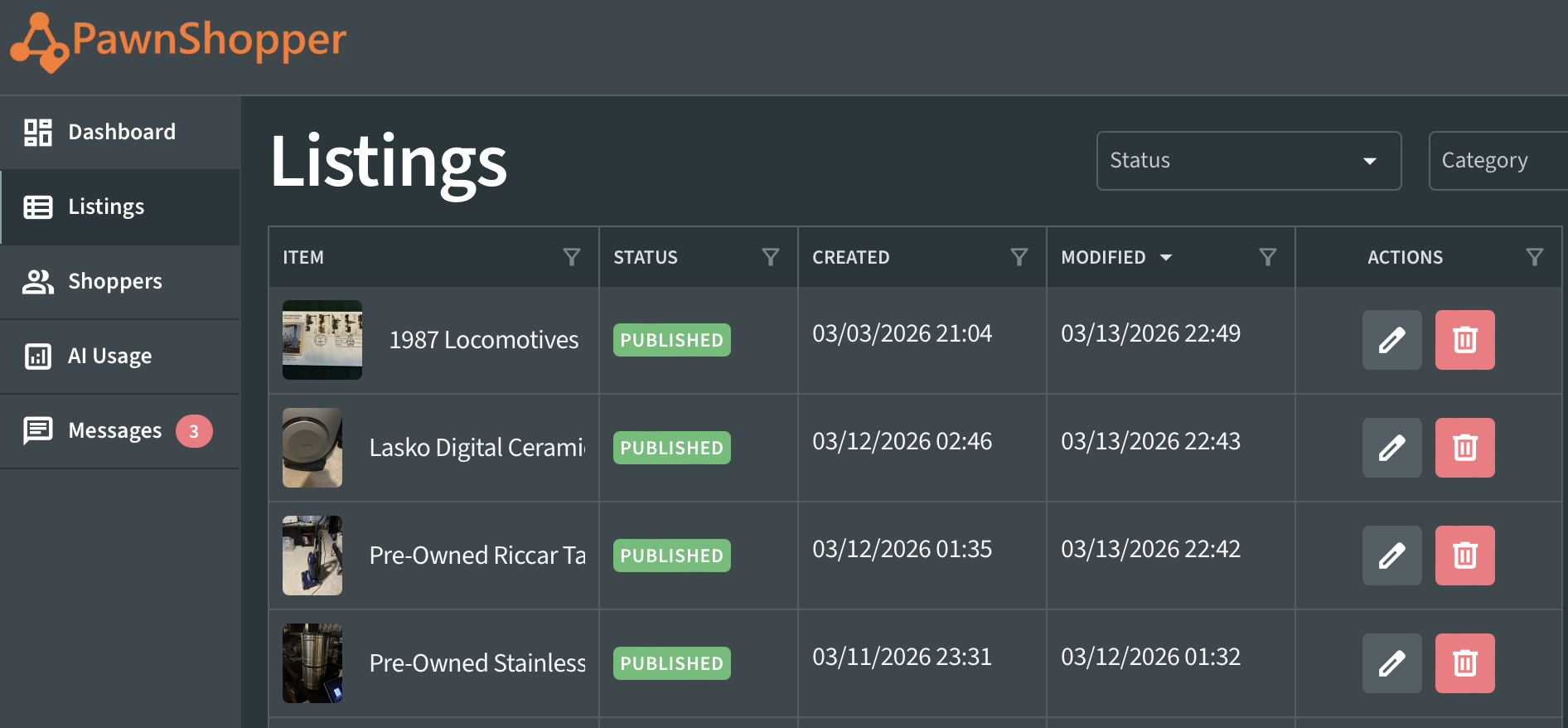Open the AI Usage page

coord(120,357)
